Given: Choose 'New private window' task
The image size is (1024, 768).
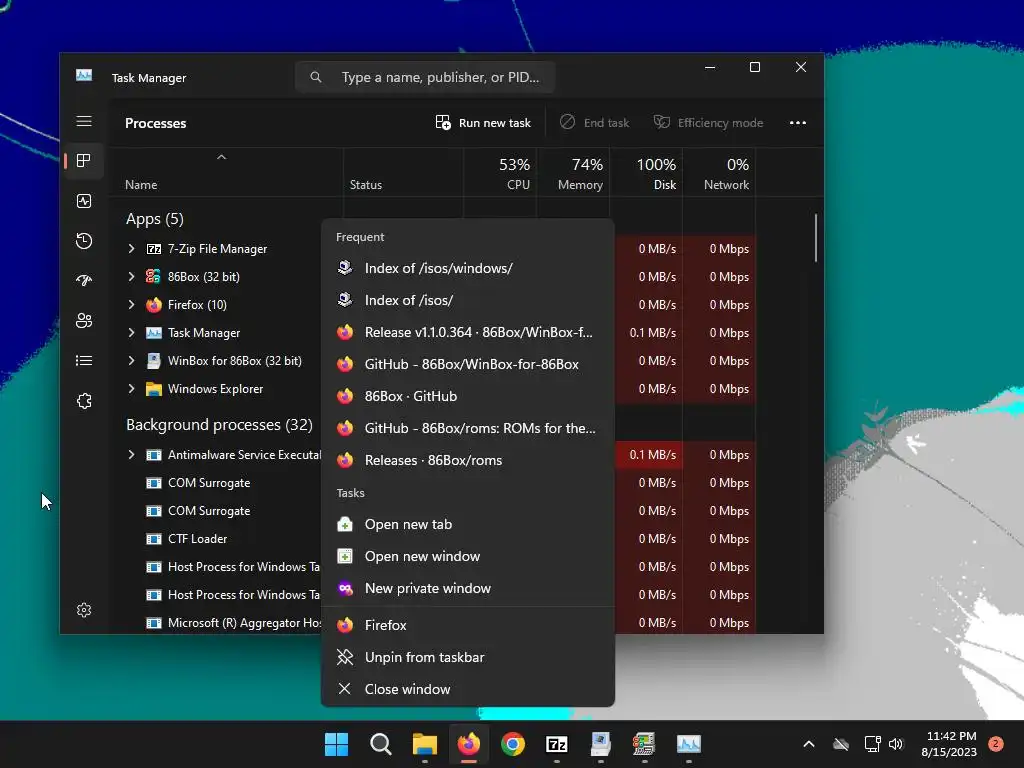Looking at the screenshot, I should (x=468, y=588).
